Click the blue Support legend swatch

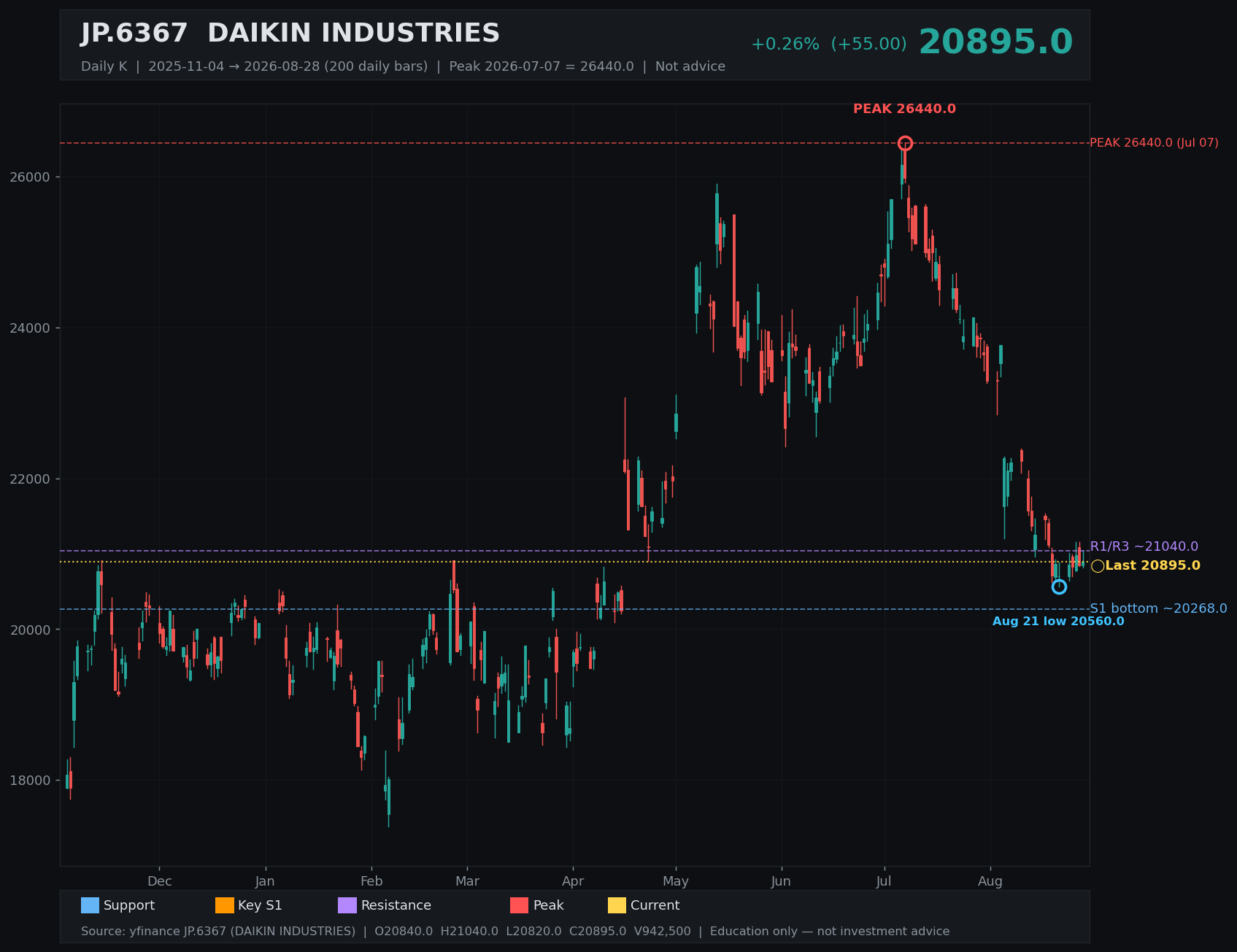point(90,905)
